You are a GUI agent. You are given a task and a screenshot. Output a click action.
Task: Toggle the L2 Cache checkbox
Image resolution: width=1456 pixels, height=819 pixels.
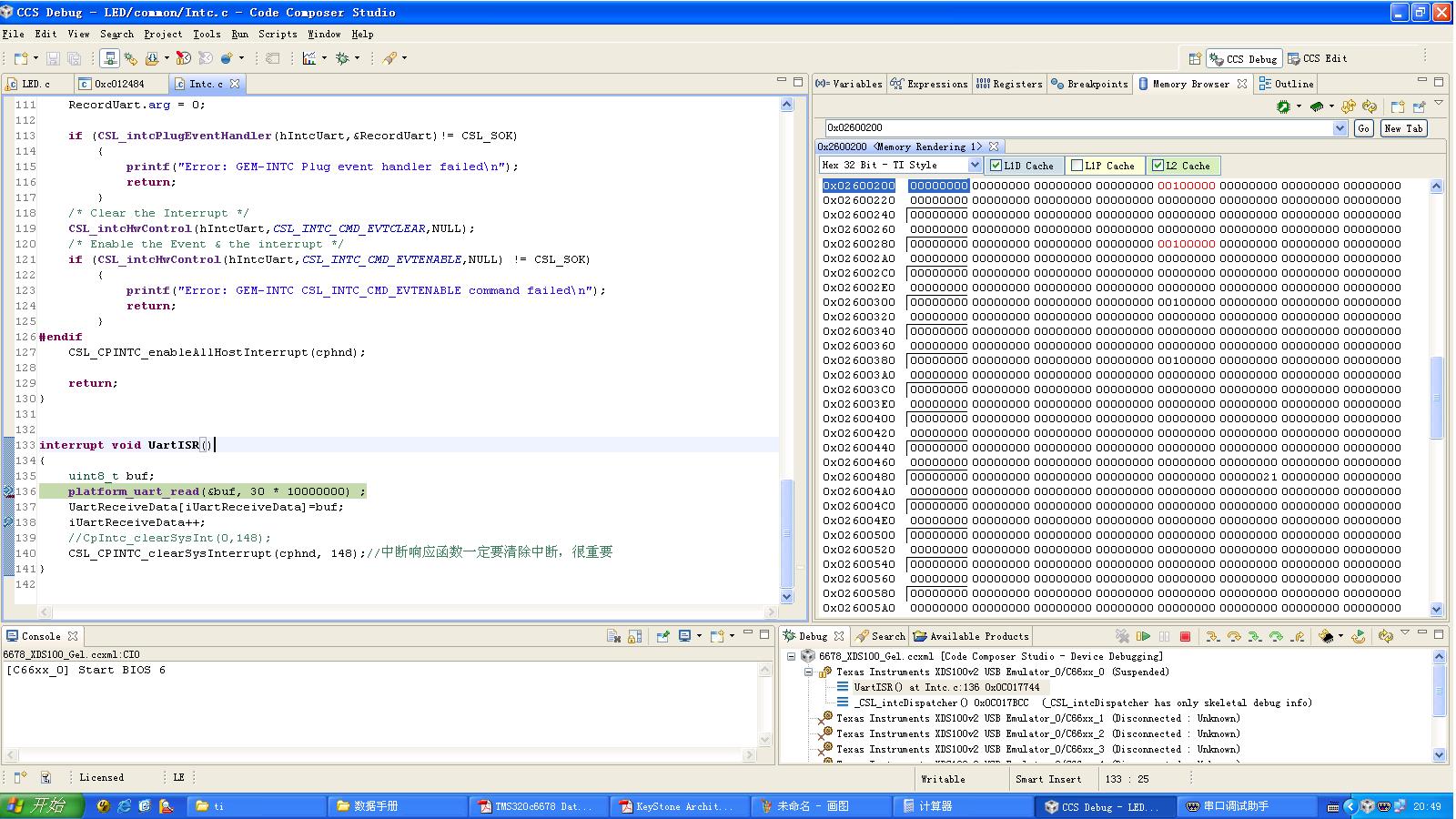coord(1158,166)
